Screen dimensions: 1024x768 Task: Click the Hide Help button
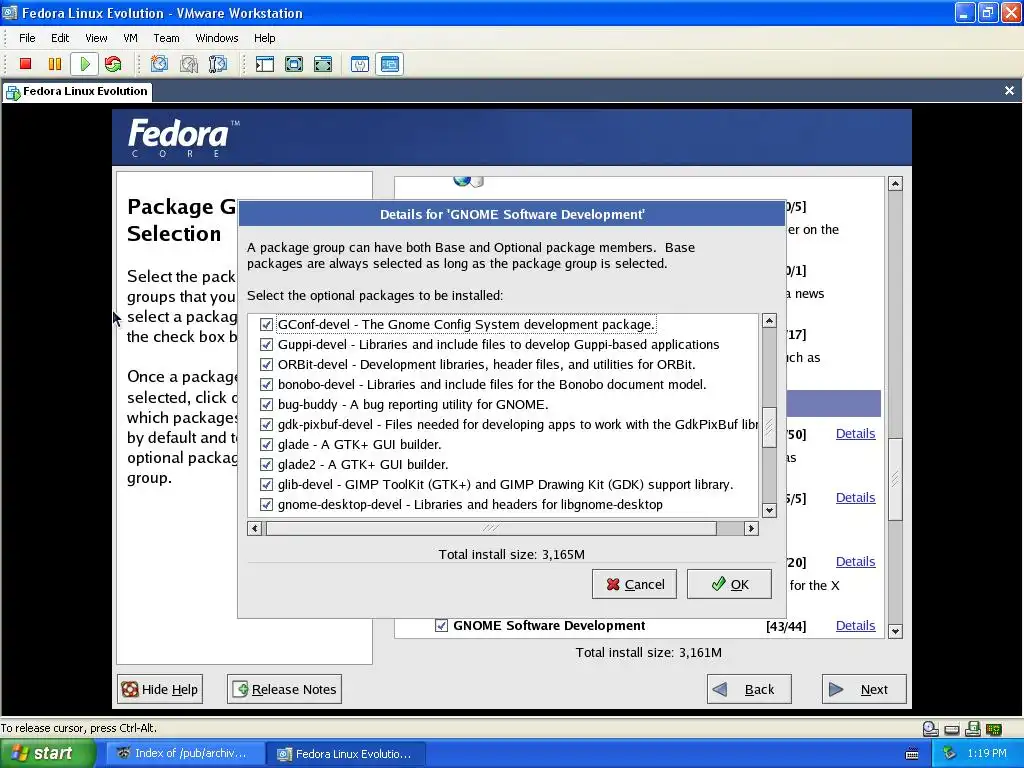pos(160,689)
